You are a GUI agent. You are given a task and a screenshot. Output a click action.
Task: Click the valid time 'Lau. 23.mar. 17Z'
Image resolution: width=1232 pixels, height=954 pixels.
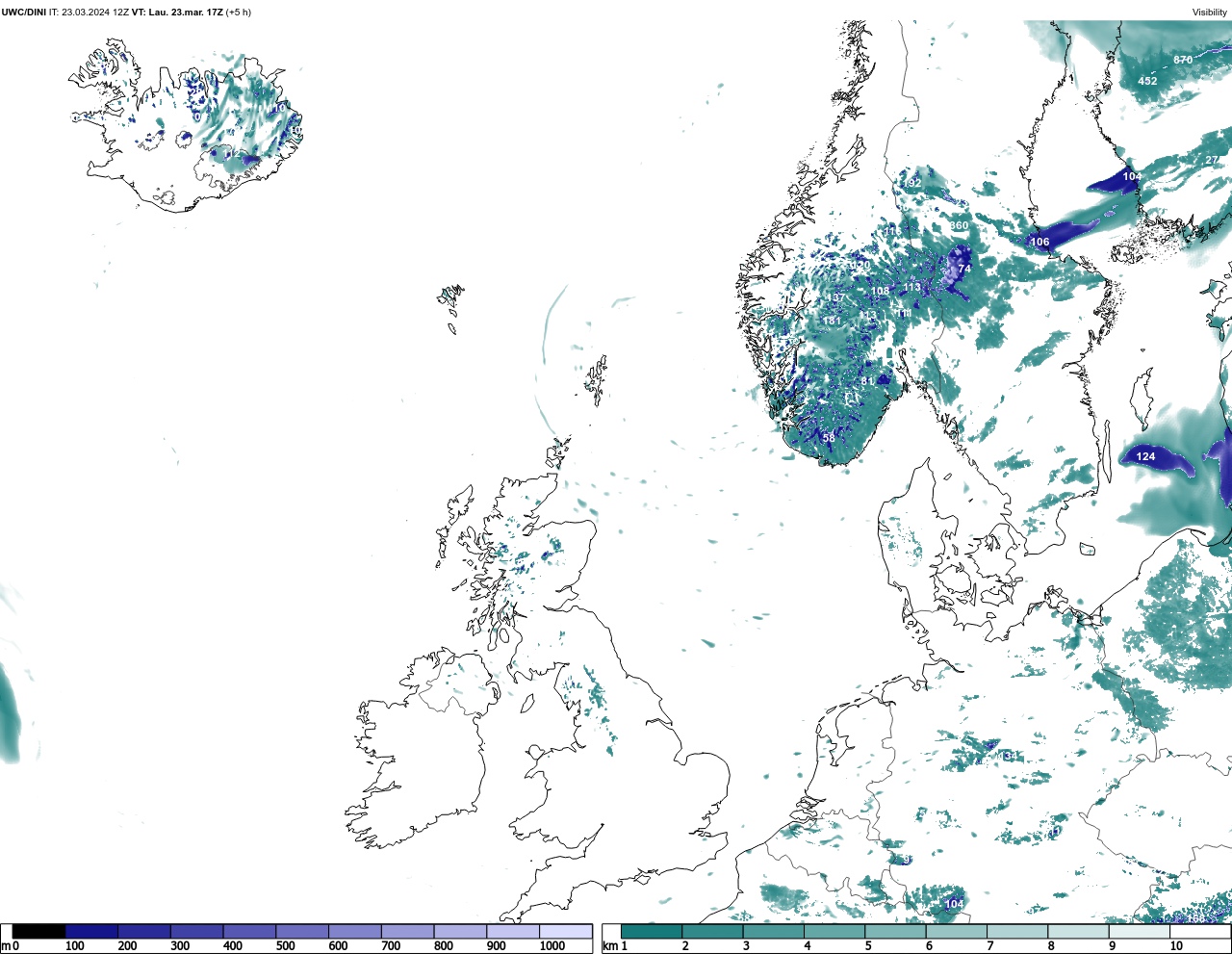[x=186, y=13]
